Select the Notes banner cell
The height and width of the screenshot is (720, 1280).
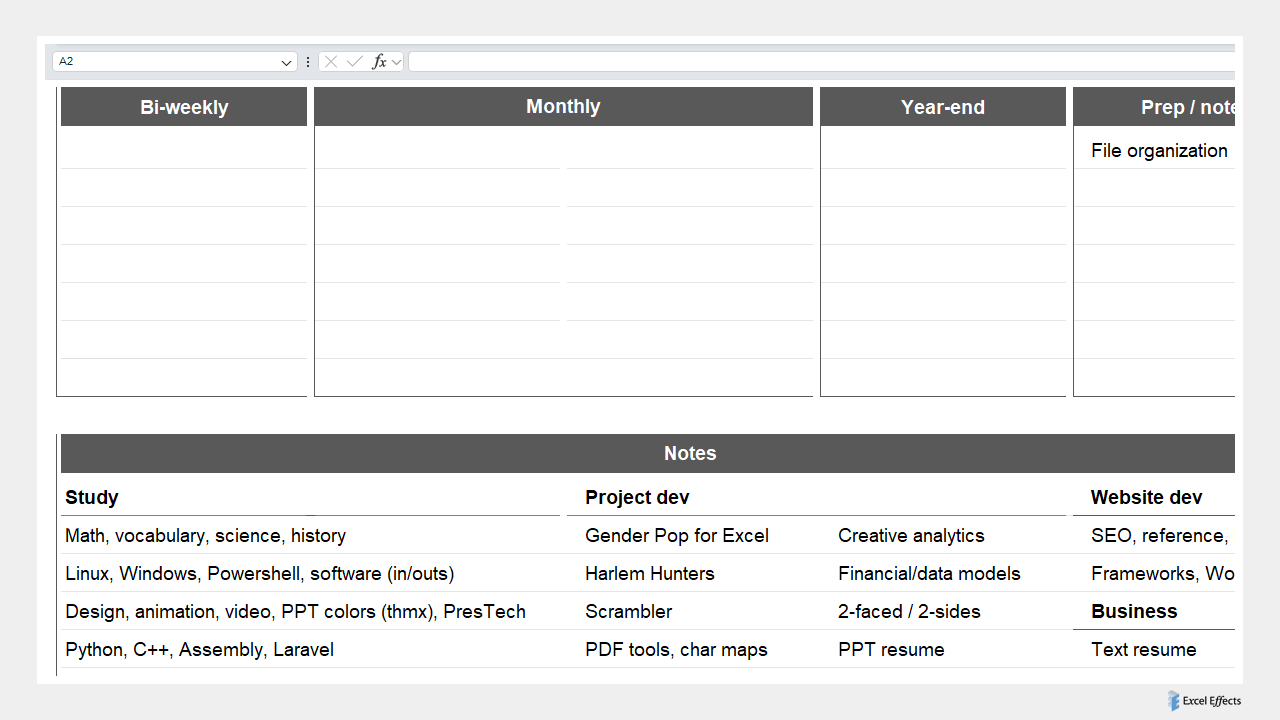690,453
